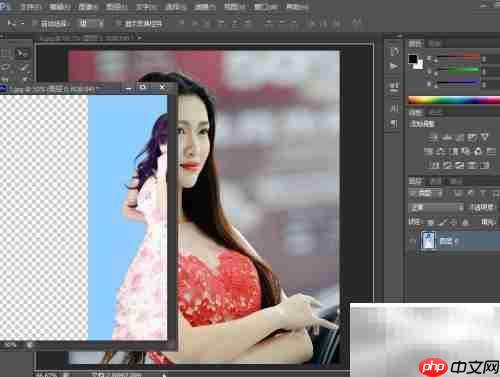500x377 pixels.
Task: Open the Image menu
Action: click(x=88, y=7)
